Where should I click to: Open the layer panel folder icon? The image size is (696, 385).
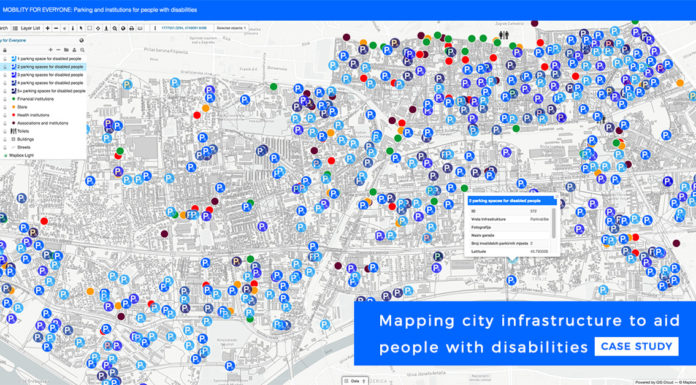[x=66, y=50]
